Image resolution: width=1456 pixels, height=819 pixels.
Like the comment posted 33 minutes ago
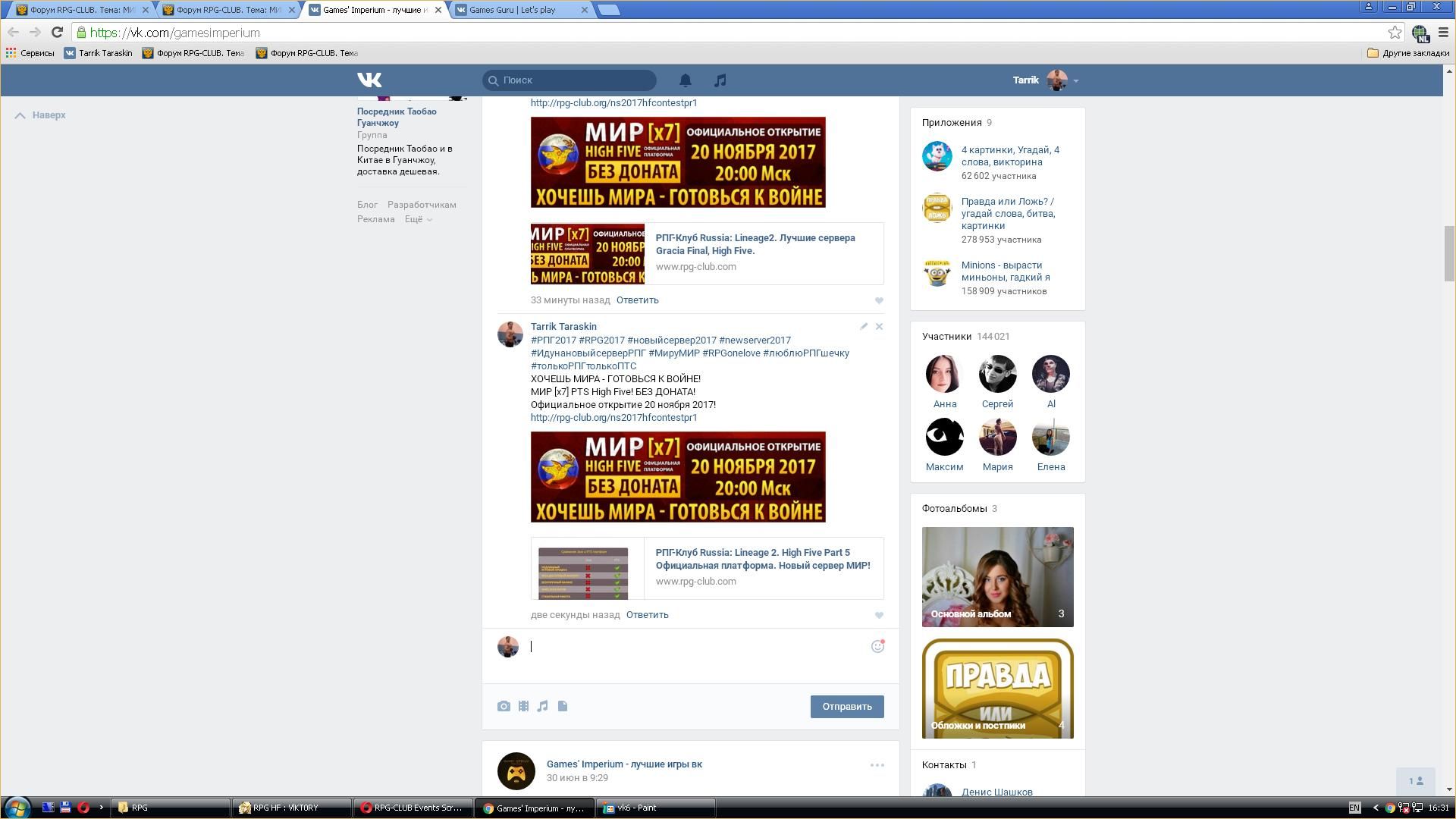click(x=879, y=300)
